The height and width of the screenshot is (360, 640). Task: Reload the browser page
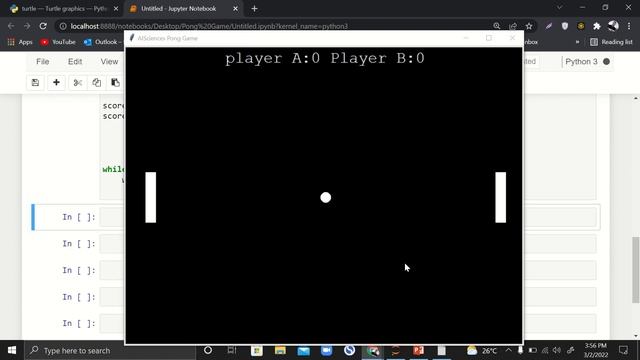(43, 26)
